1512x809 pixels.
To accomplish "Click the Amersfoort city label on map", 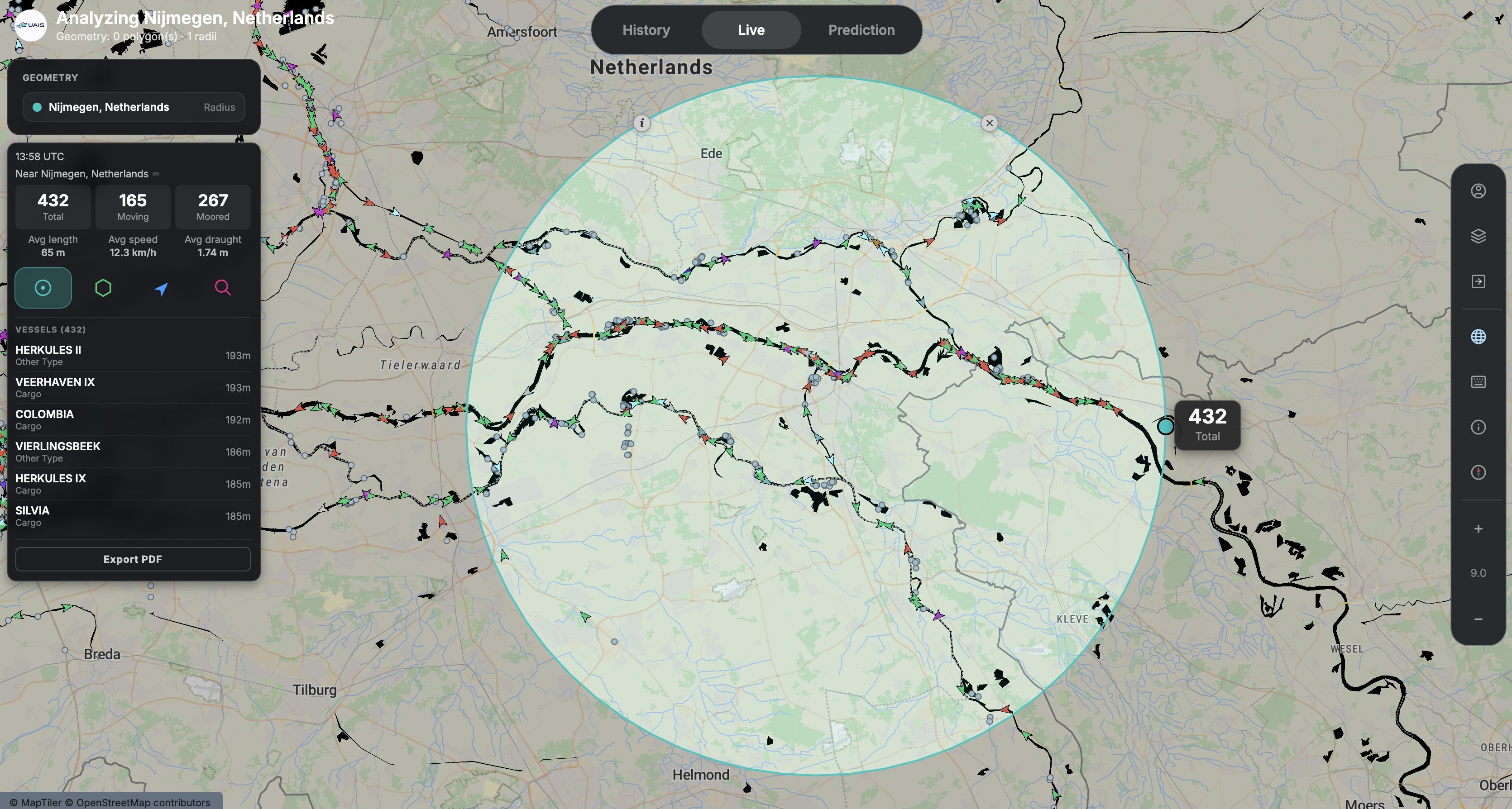I will tap(522, 32).
